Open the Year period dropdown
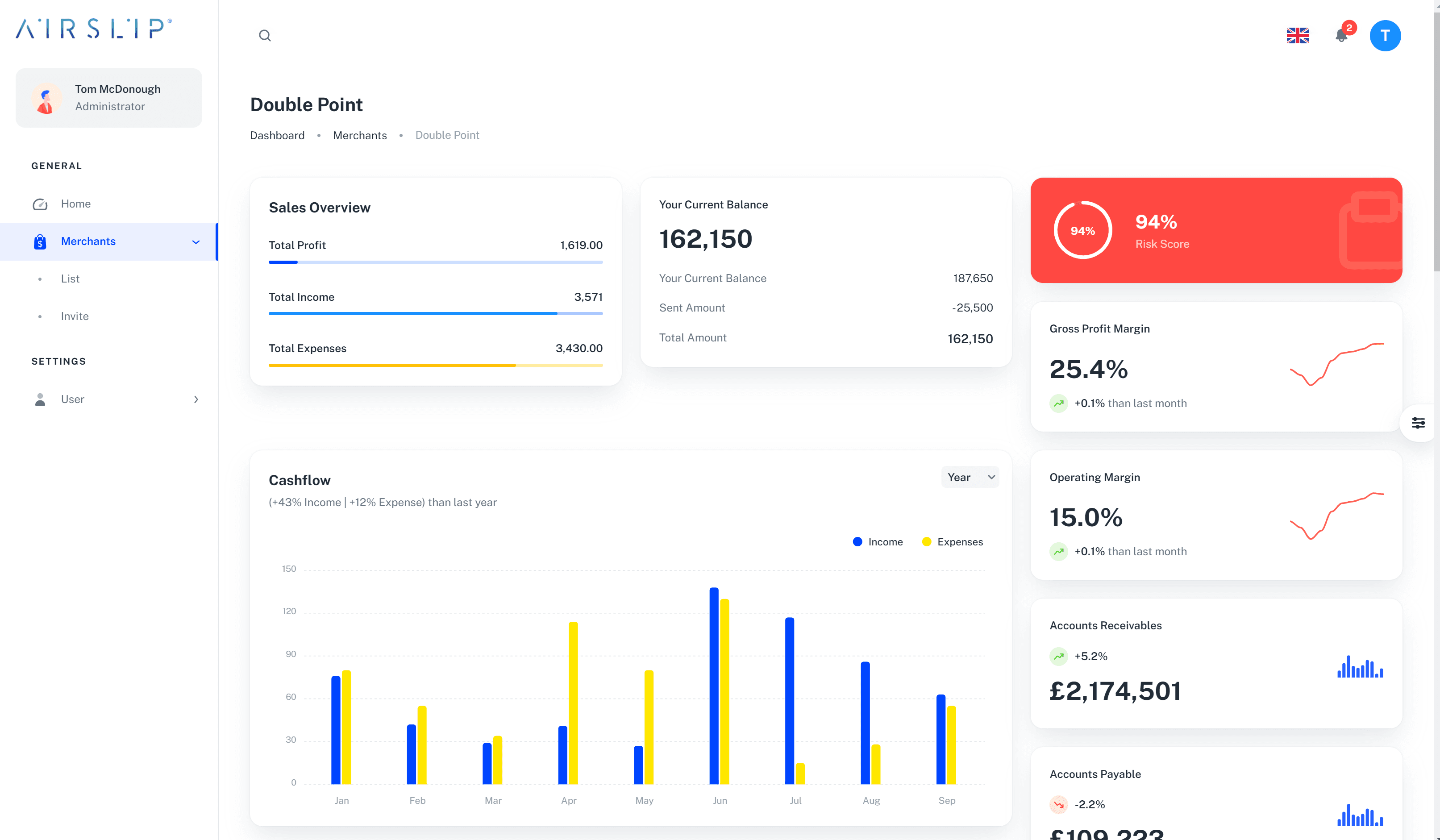Screen dimensions: 1440x840 pyautogui.click(x=970, y=477)
